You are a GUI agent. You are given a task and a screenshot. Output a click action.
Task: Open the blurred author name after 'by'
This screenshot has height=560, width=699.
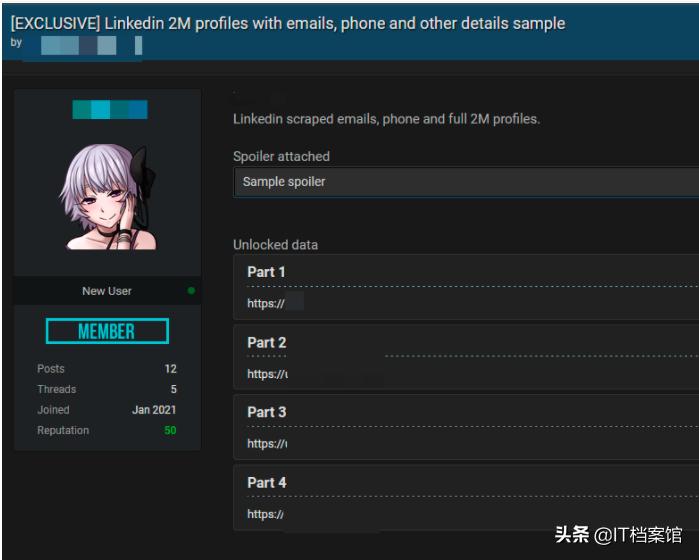pyautogui.click(x=91, y=45)
